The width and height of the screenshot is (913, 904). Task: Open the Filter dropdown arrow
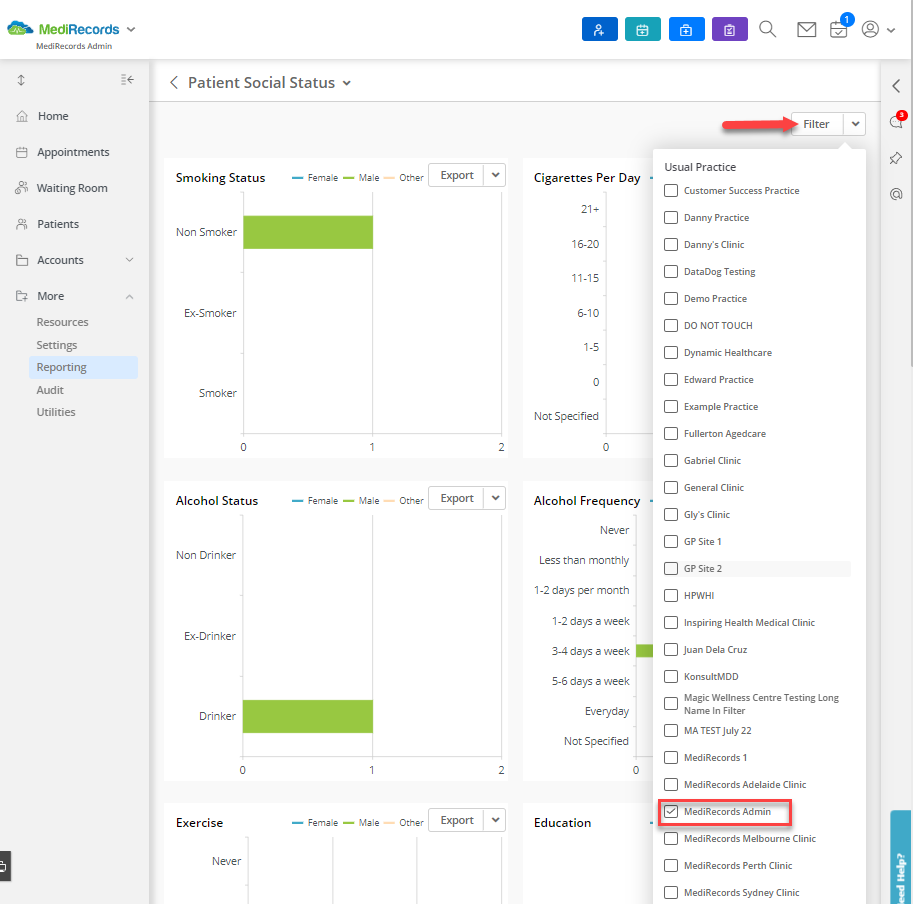(855, 124)
